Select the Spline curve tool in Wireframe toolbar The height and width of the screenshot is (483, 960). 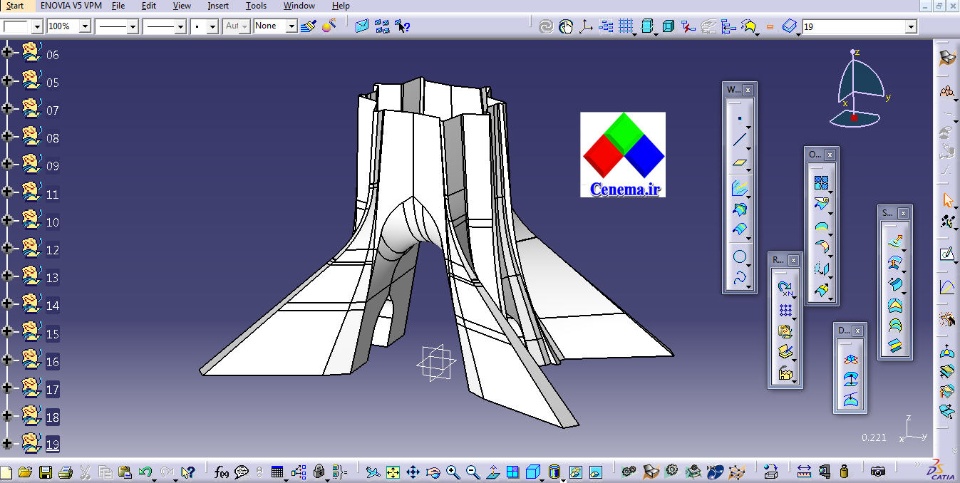tap(739, 277)
